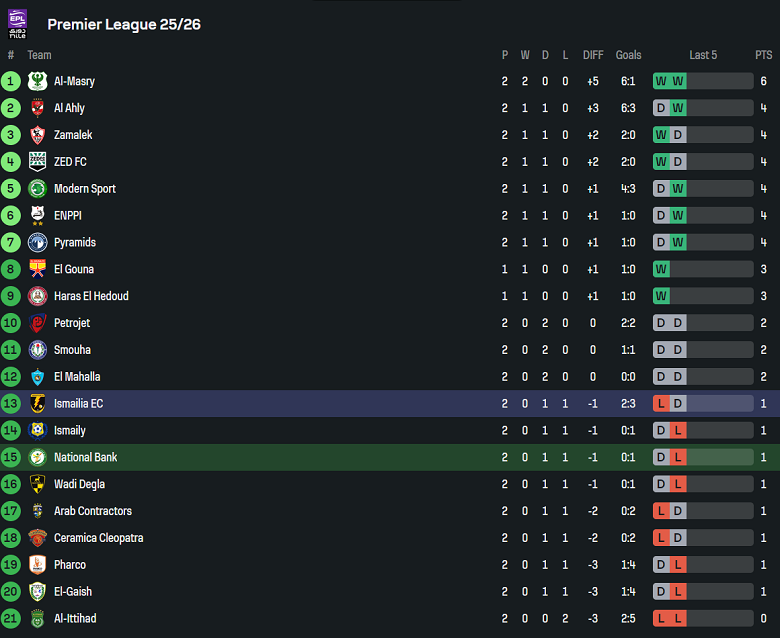Select the Haras El Hedoud team name
Screen dimensions: 780x638
tap(91, 297)
